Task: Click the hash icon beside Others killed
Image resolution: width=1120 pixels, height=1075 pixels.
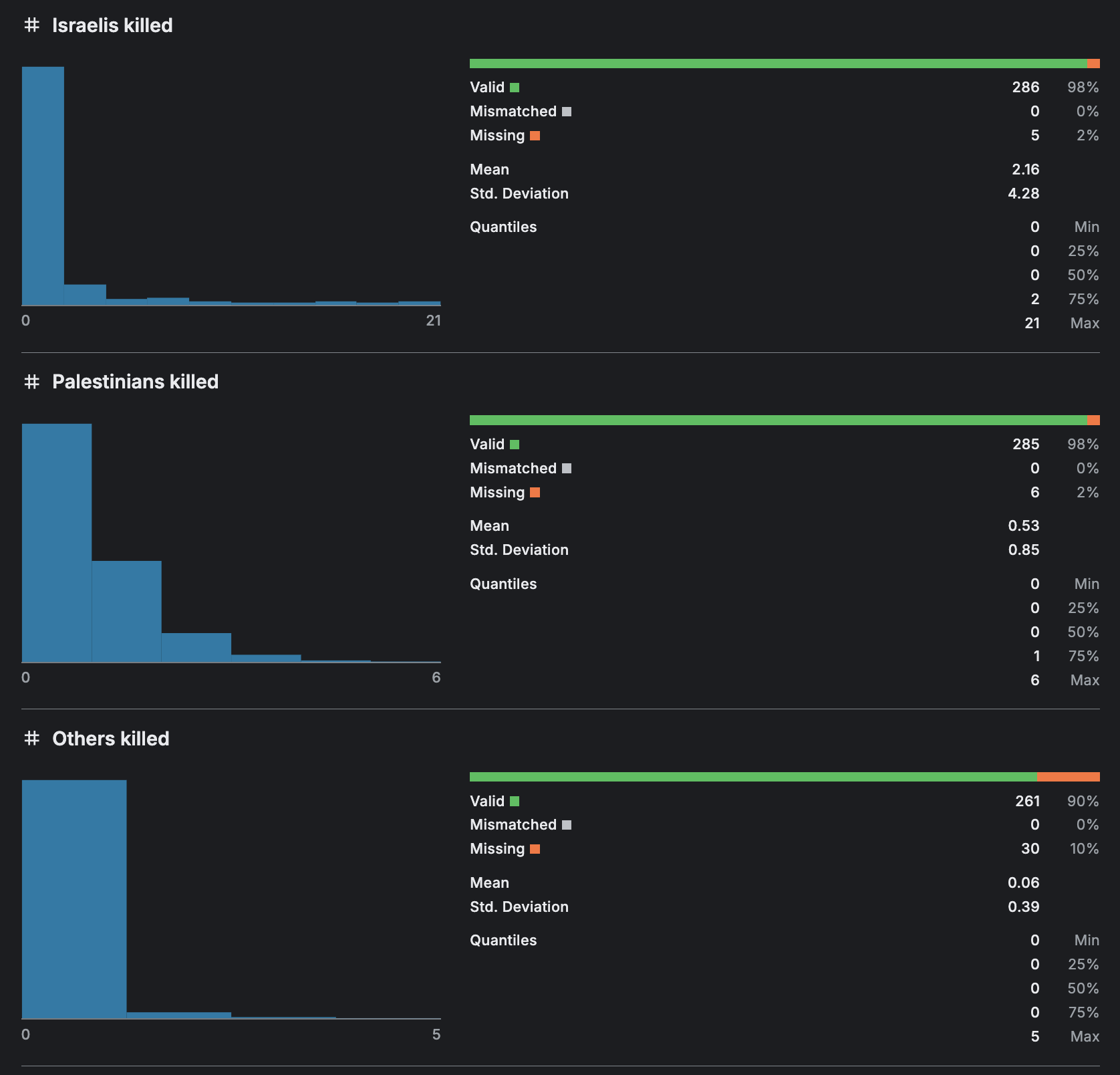Action: click(31, 738)
